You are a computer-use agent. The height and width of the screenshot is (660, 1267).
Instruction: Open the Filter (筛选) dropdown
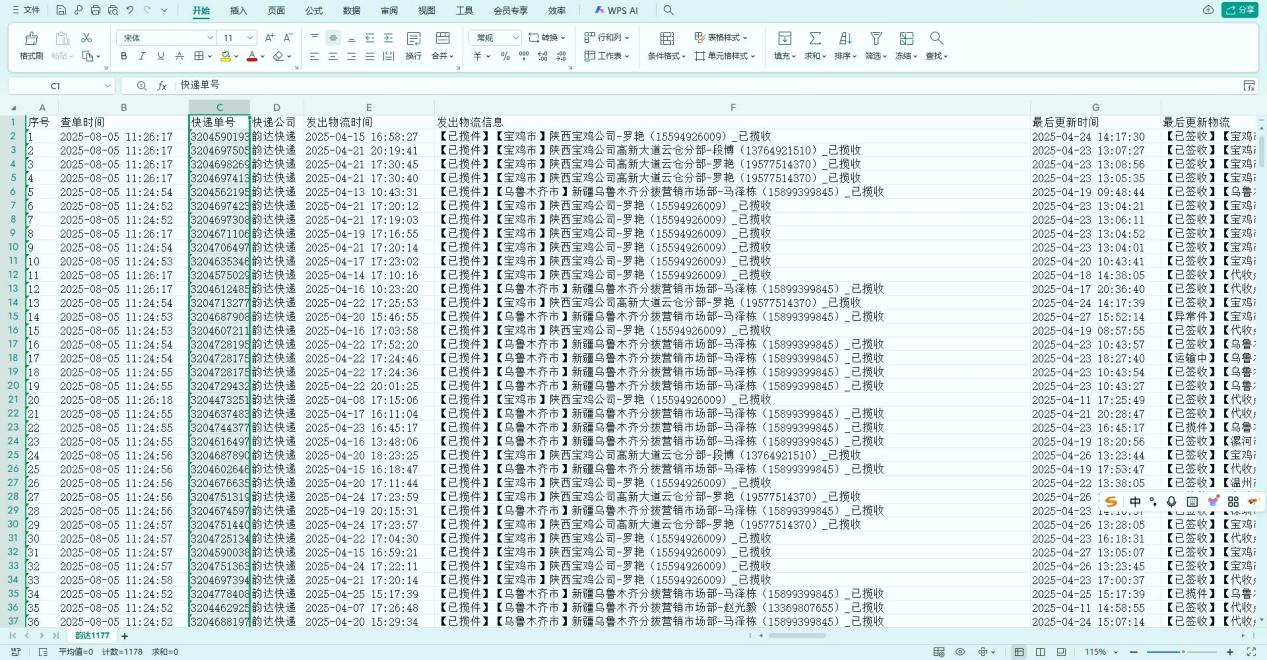click(x=876, y=46)
